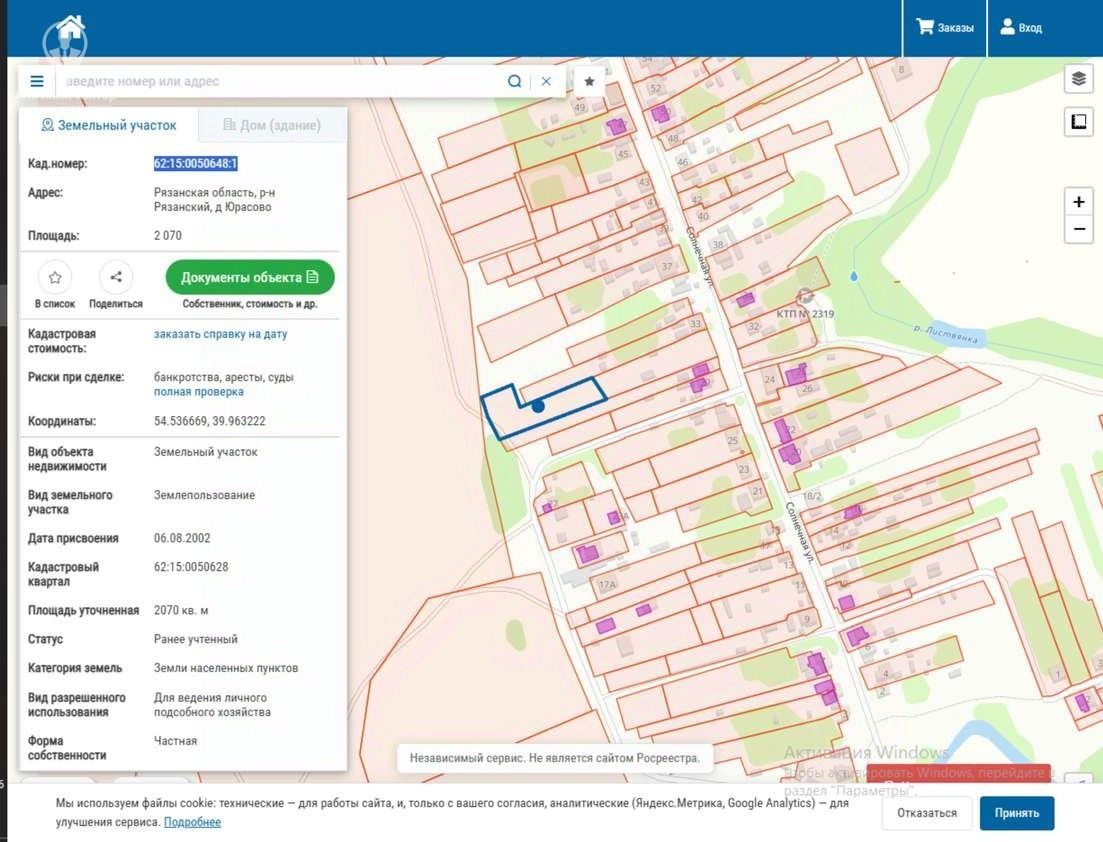Decline cookies with Отказаться button

coord(926,813)
